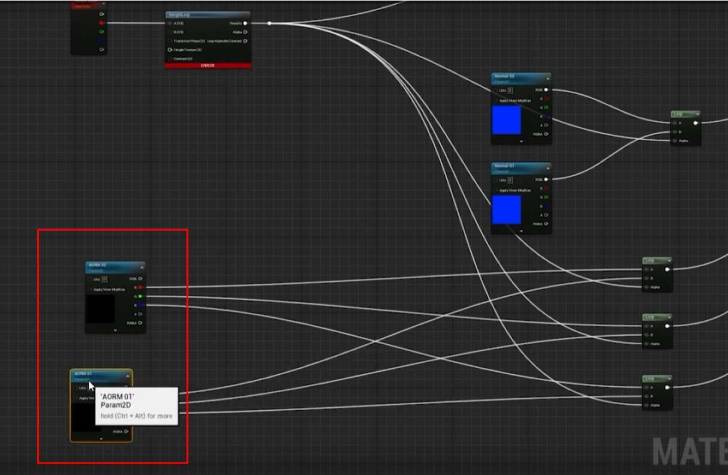This screenshot has width=728, height=475.
Task: Click the red output pin on vertex color node
Action: pyautogui.click(x=102, y=23)
